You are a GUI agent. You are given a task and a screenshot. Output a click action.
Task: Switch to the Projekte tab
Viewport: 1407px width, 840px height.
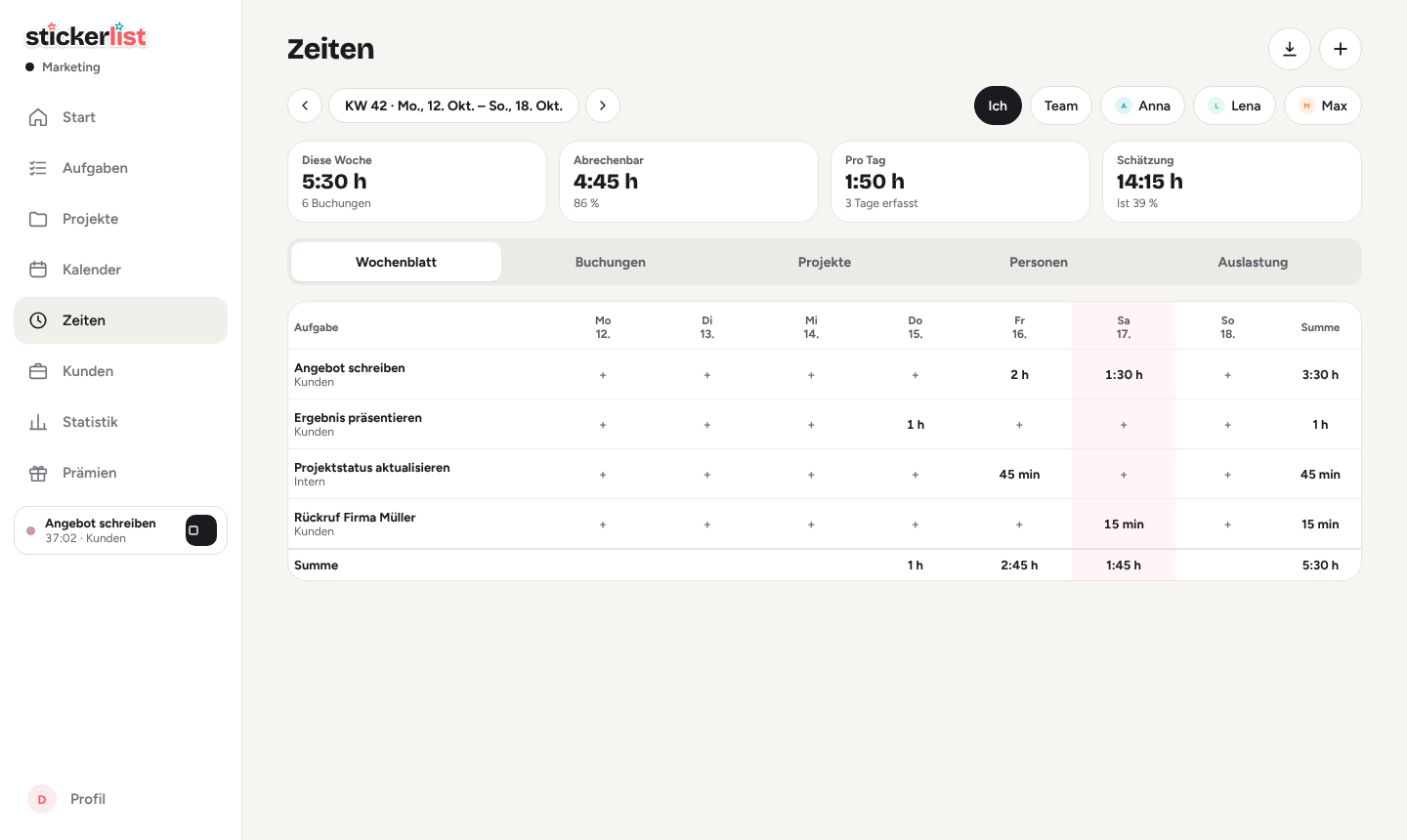pos(825,262)
